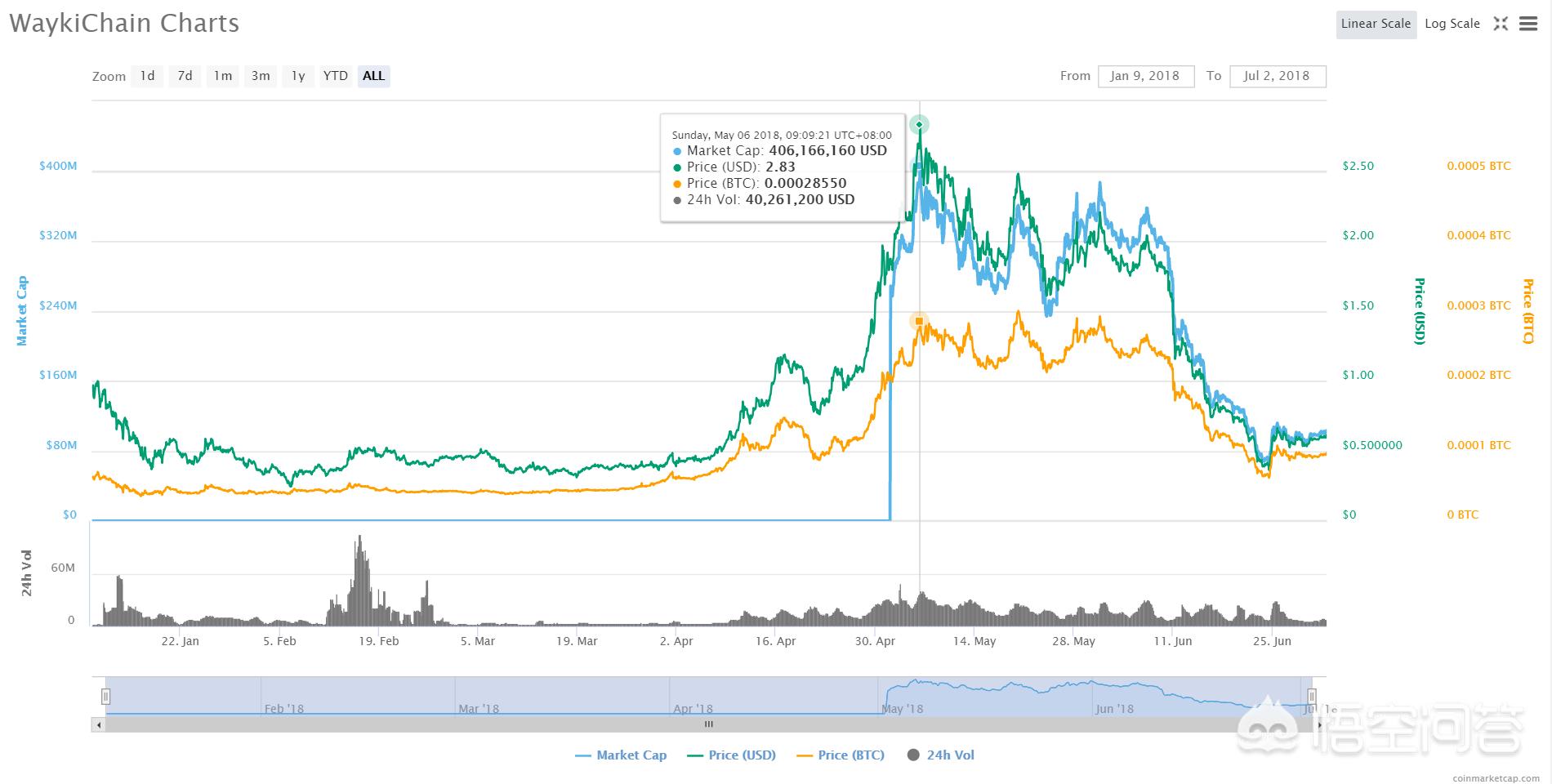Screen dimensions: 1552x784
Task: Open the chart hamburger menu
Action: click(1528, 24)
